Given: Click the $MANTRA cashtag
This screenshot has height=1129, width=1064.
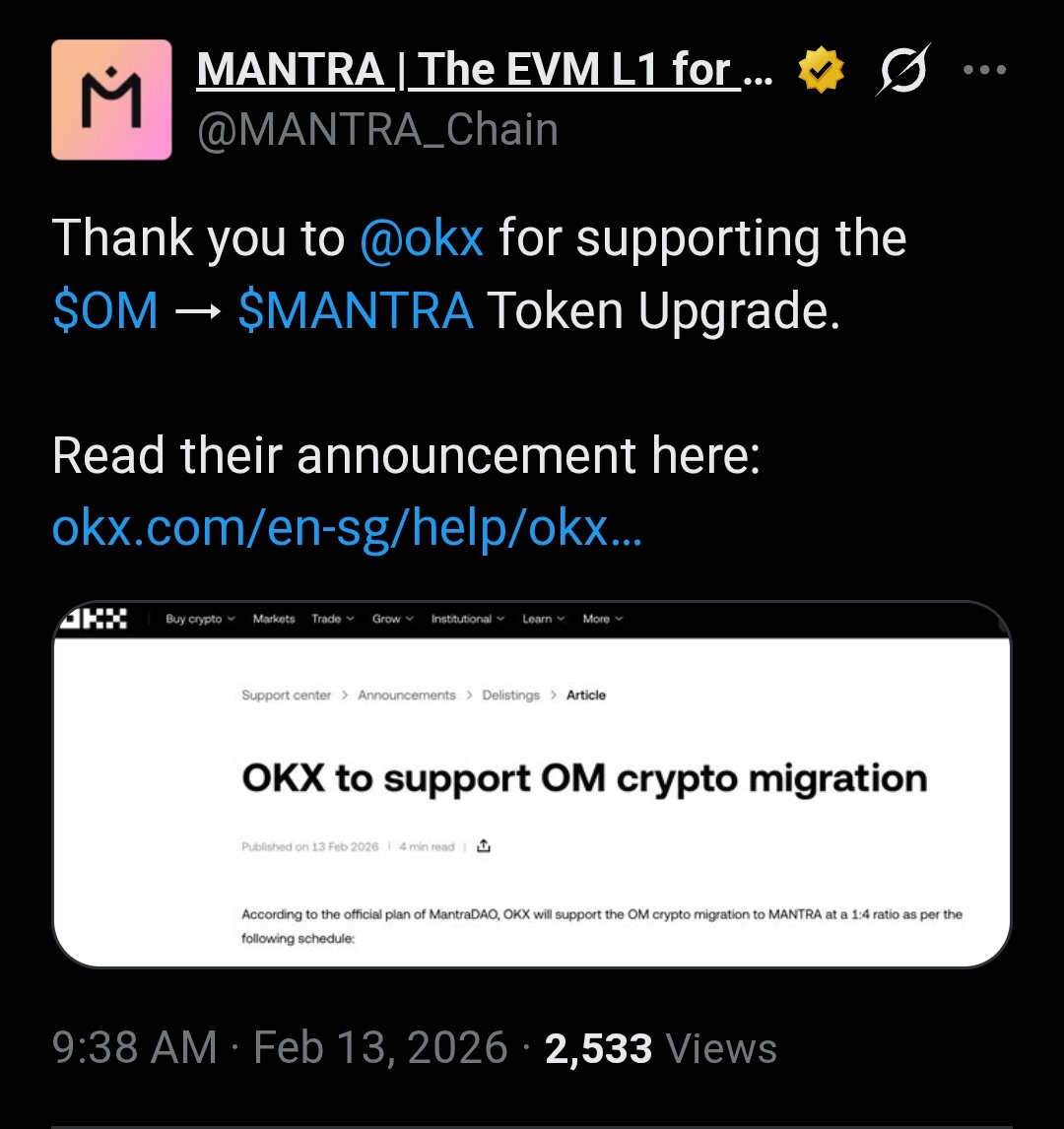Looking at the screenshot, I should (x=356, y=311).
